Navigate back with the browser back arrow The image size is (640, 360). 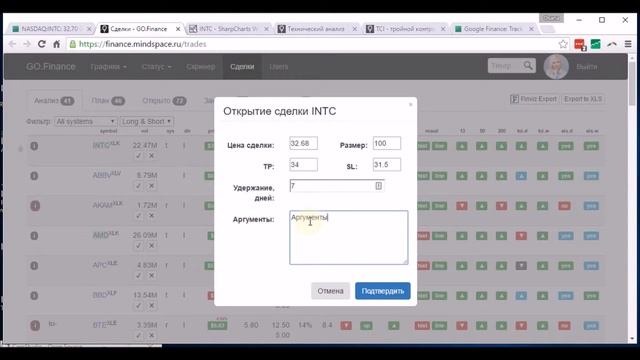coord(12,44)
